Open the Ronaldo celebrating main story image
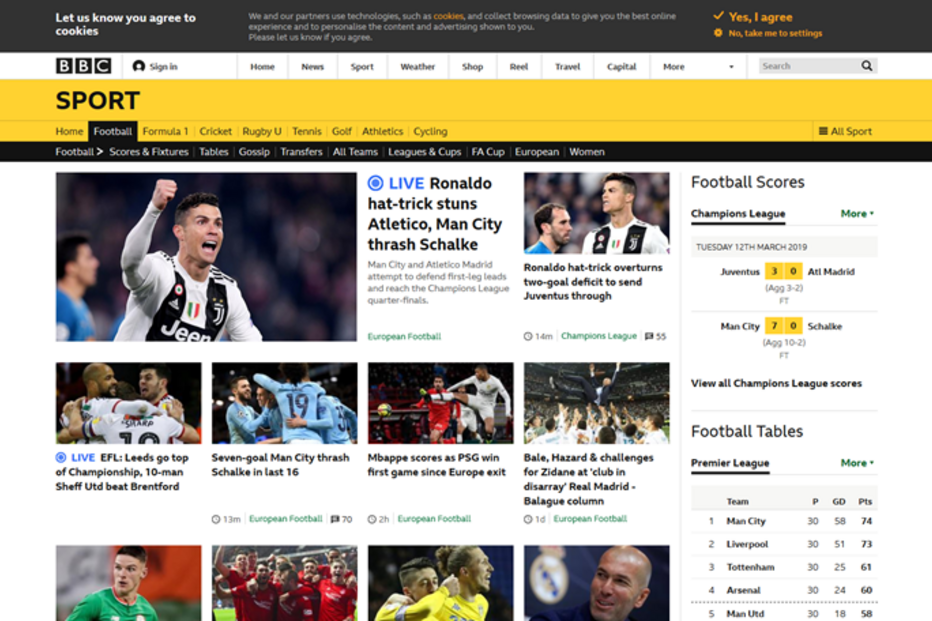 point(206,257)
